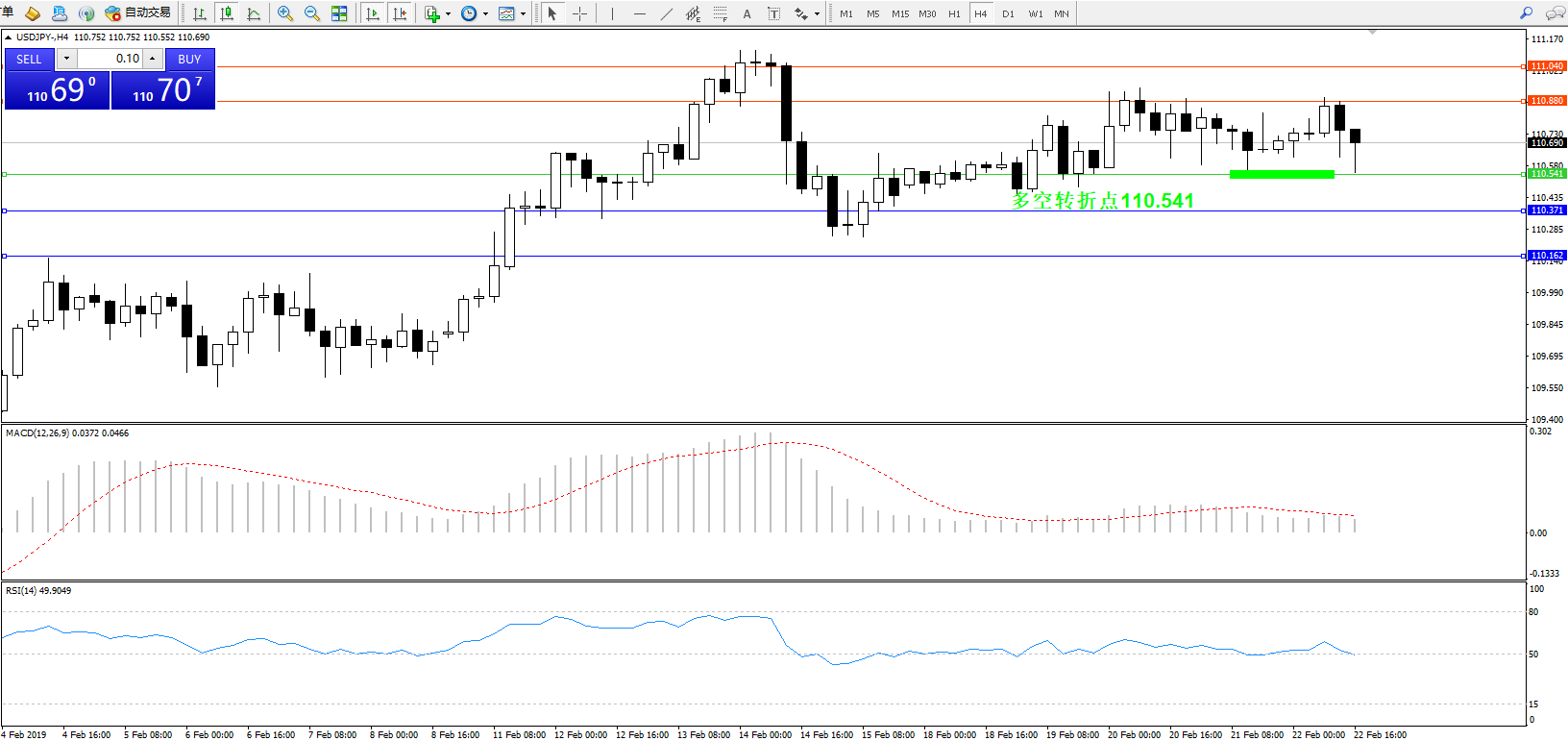Screen dimensions: 1568x741
Task: Toggle the chart shift button
Action: (x=400, y=13)
